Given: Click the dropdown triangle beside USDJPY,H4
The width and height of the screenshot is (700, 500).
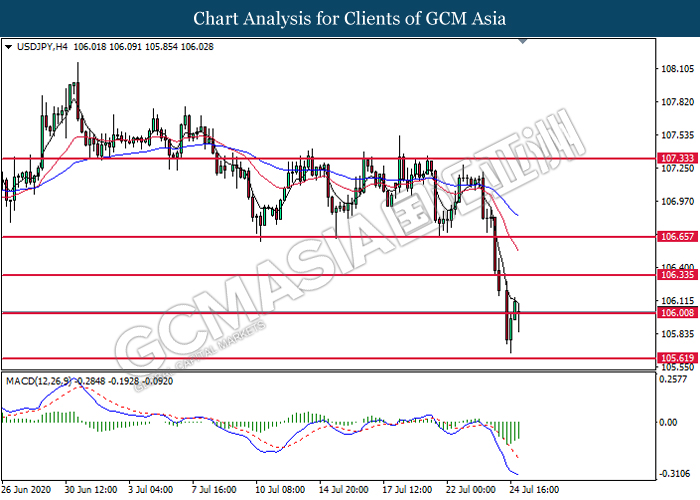Looking at the screenshot, I should [8, 47].
